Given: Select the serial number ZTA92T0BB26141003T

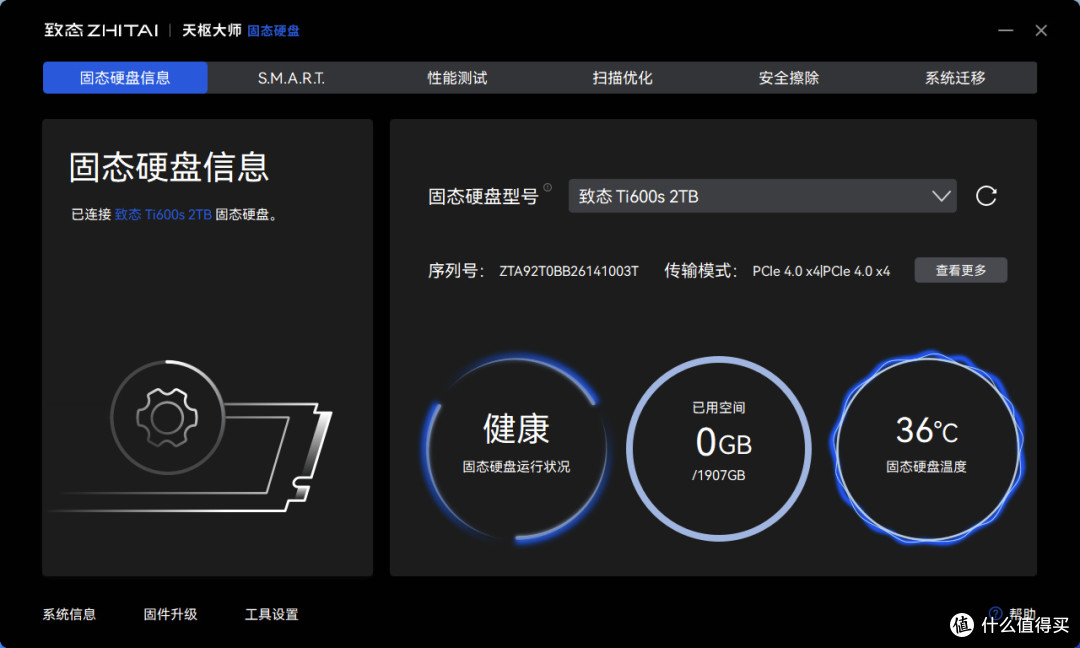Looking at the screenshot, I should click(x=569, y=271).
